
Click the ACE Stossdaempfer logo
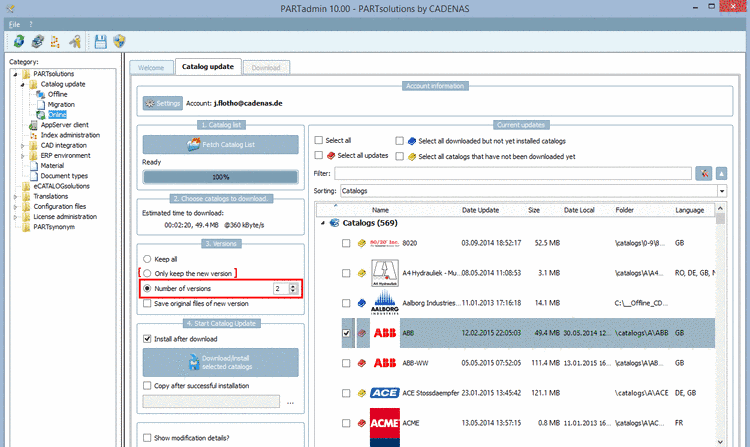pyautogui.click(x=385, y=393)
